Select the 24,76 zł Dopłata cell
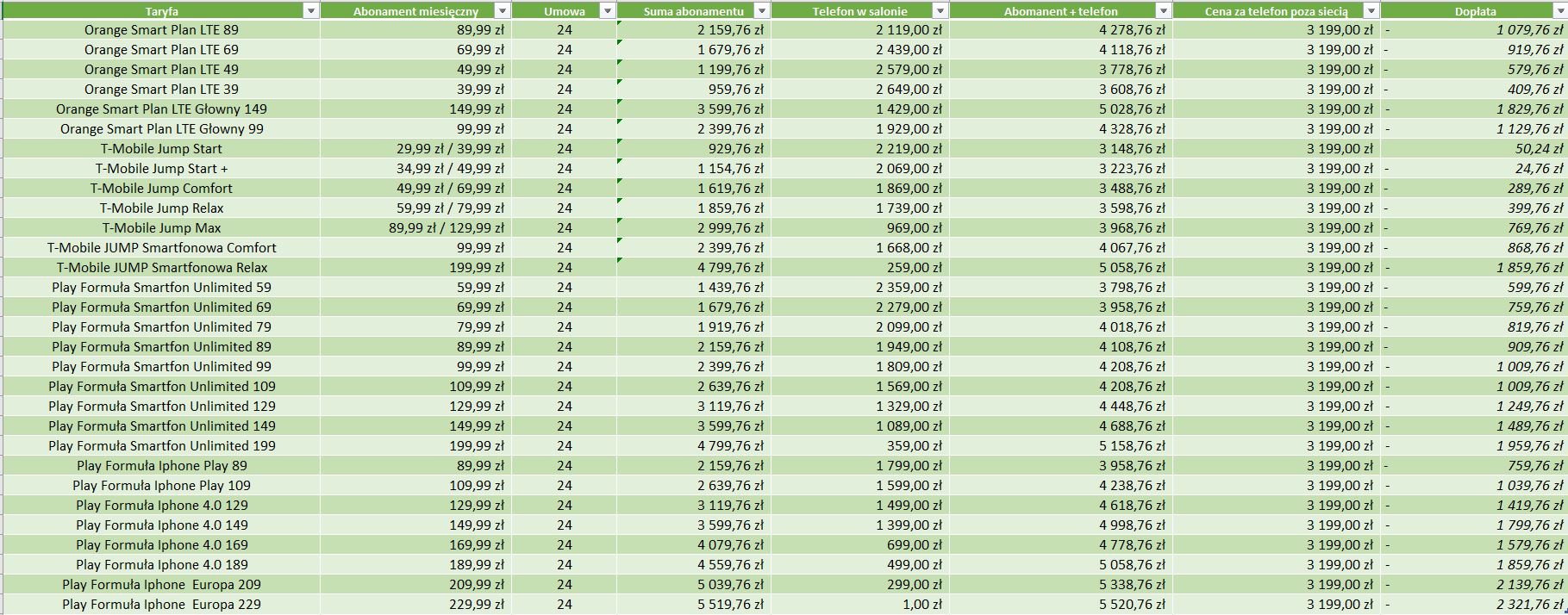 pos(1475,168)
